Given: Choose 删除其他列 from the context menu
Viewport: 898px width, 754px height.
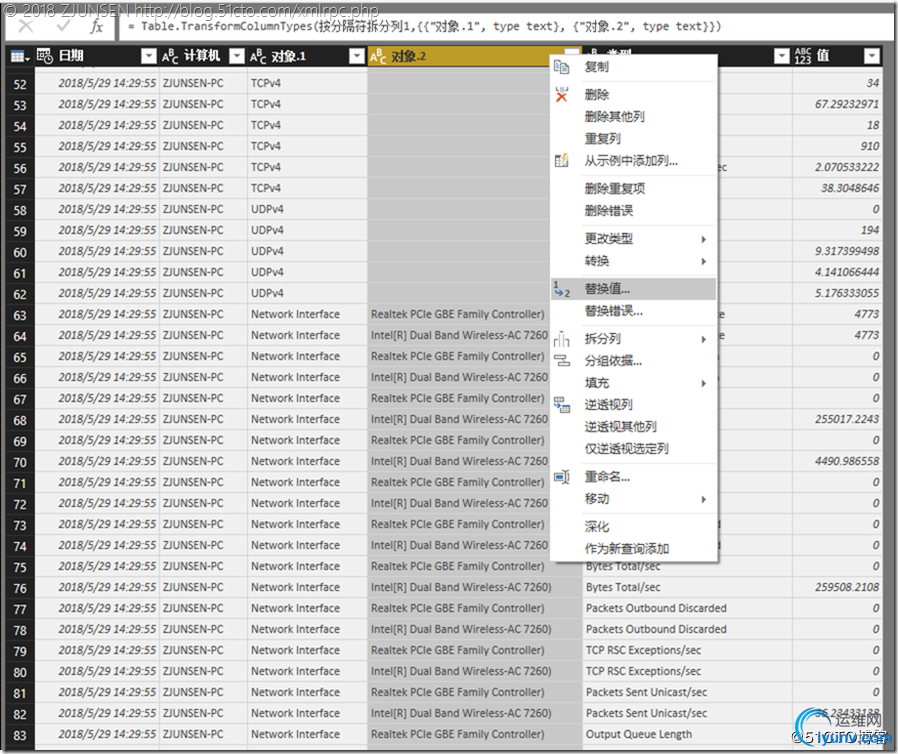Looking at the screenshot, I should 615,117.
